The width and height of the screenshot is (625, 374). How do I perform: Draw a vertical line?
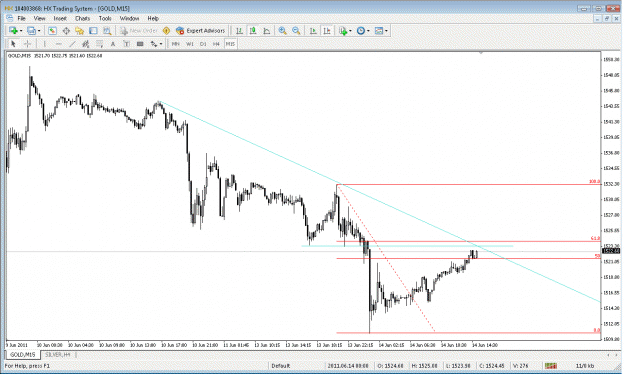45,44
